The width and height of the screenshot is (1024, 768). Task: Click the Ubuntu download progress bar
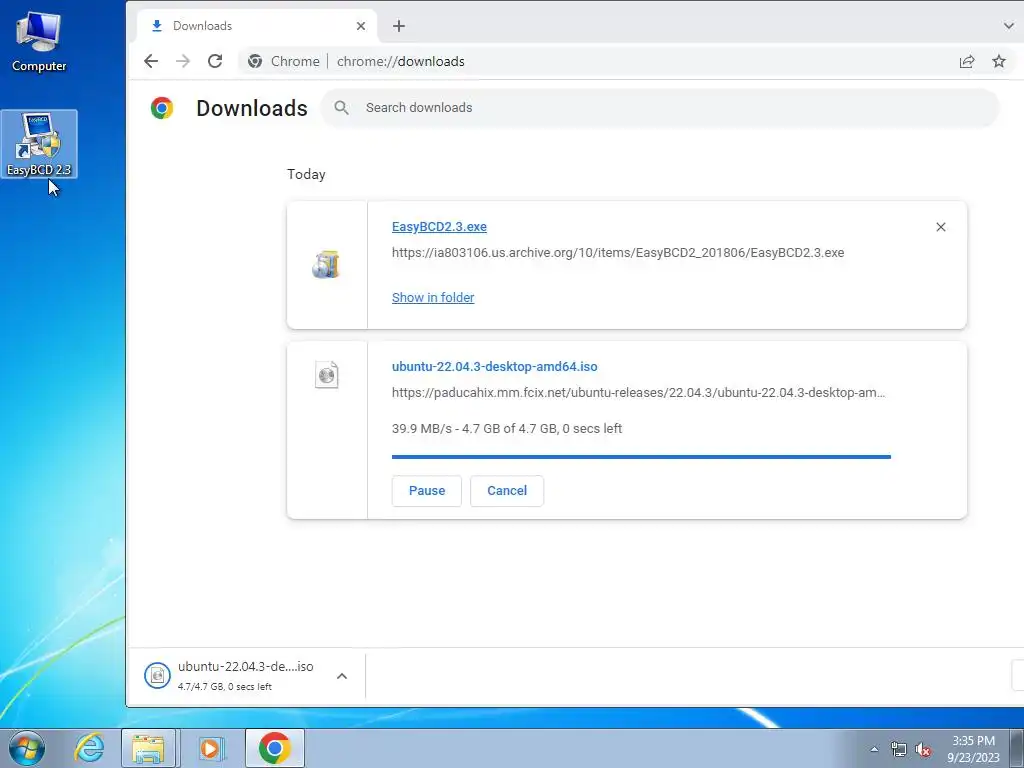[641, 457]
